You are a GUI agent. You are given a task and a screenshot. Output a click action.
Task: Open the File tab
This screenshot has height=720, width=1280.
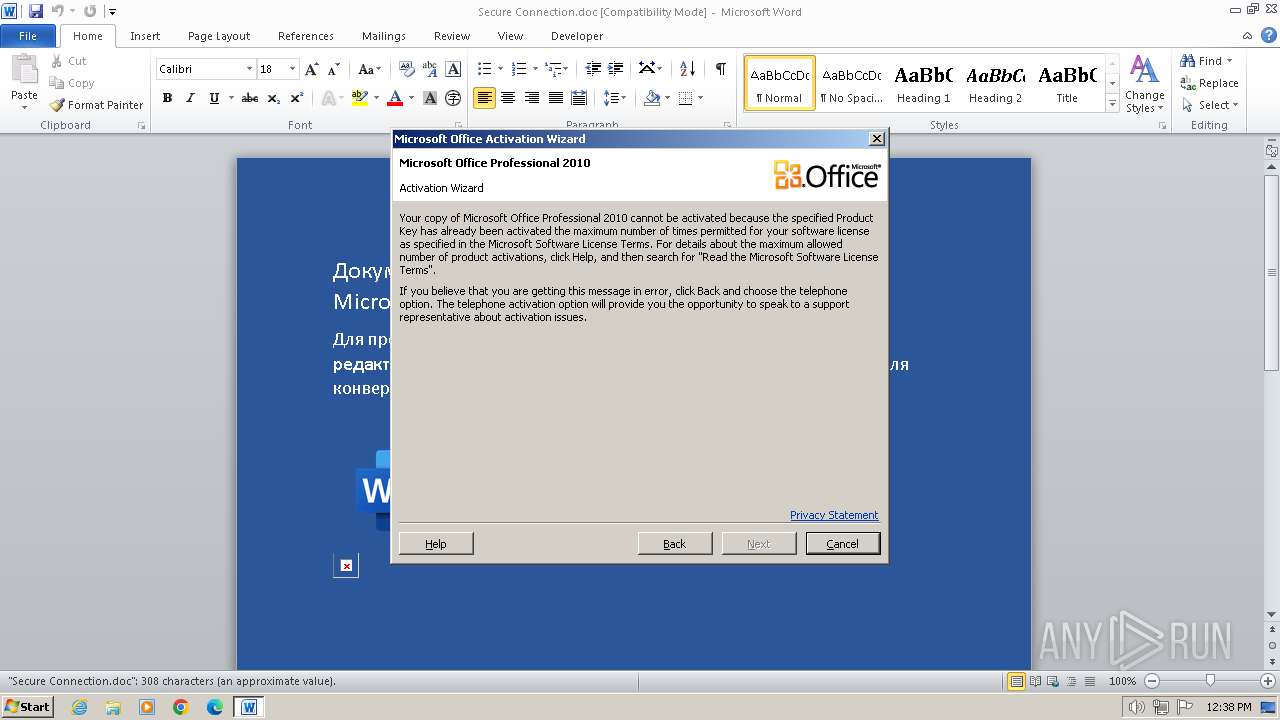(x=28, y=36)
